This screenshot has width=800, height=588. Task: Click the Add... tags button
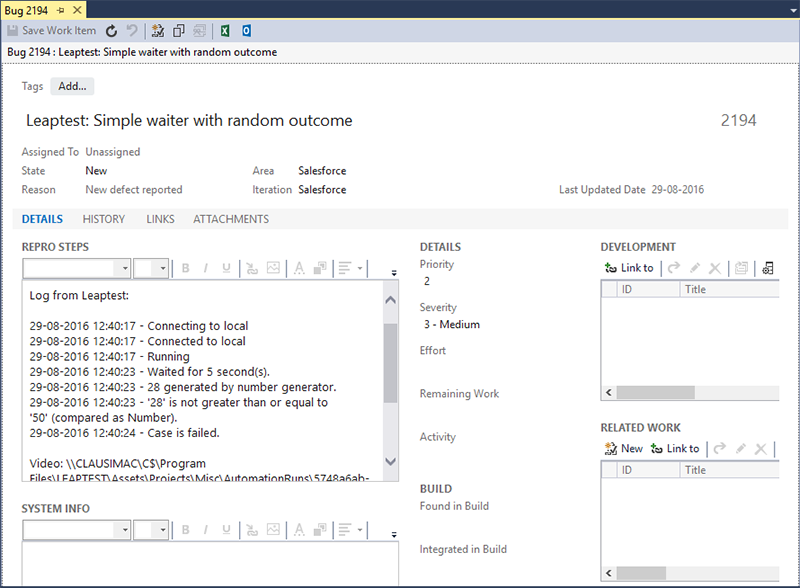pos(72,86)
